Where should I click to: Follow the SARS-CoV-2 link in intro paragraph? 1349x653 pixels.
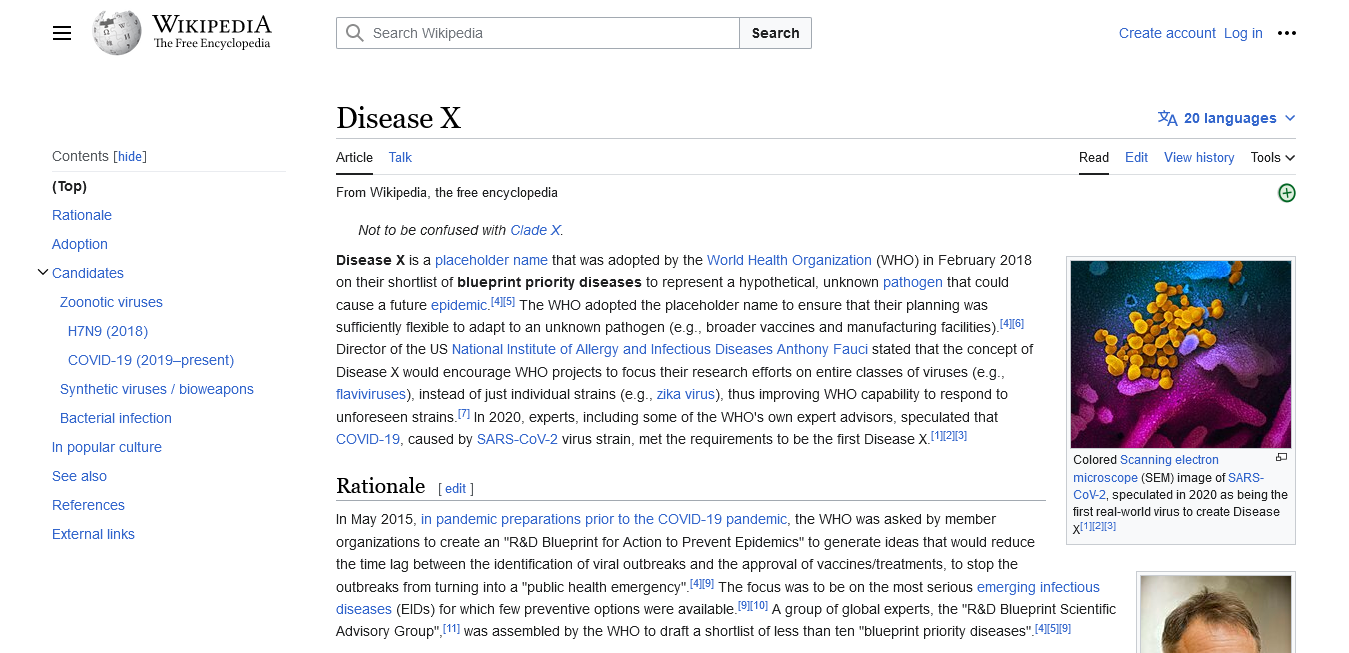coord(517,439)
